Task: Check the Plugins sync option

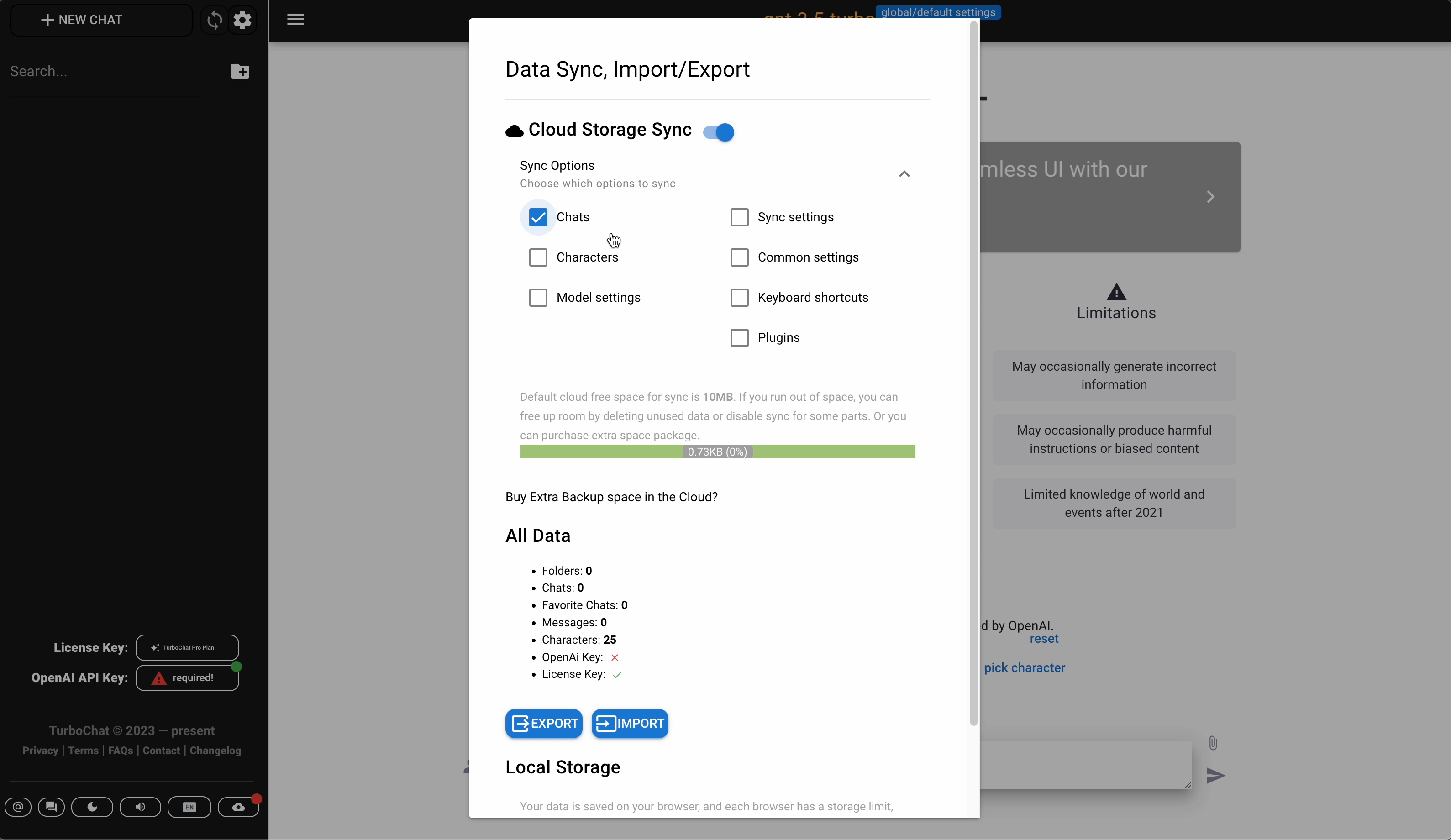Action: (x=739, y=337)
